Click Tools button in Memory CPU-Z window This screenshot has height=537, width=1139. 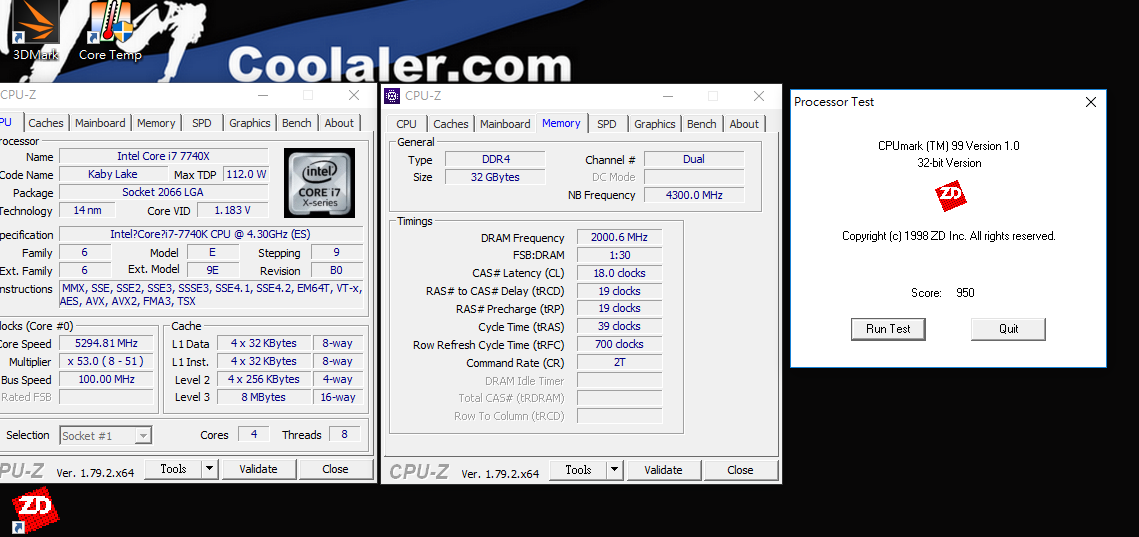578,469
